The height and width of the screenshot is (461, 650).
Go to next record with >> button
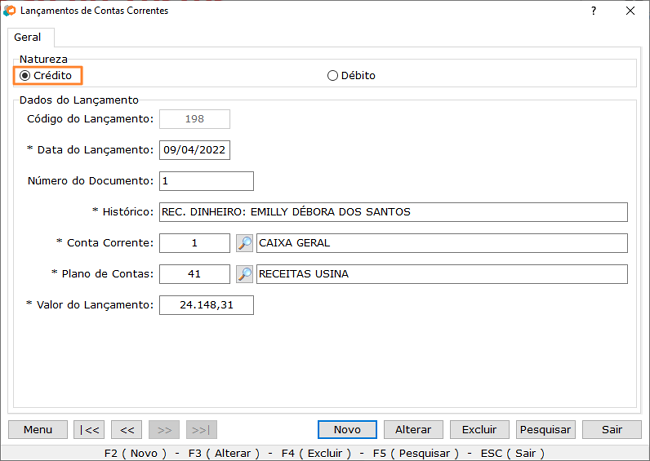point(164,429)
